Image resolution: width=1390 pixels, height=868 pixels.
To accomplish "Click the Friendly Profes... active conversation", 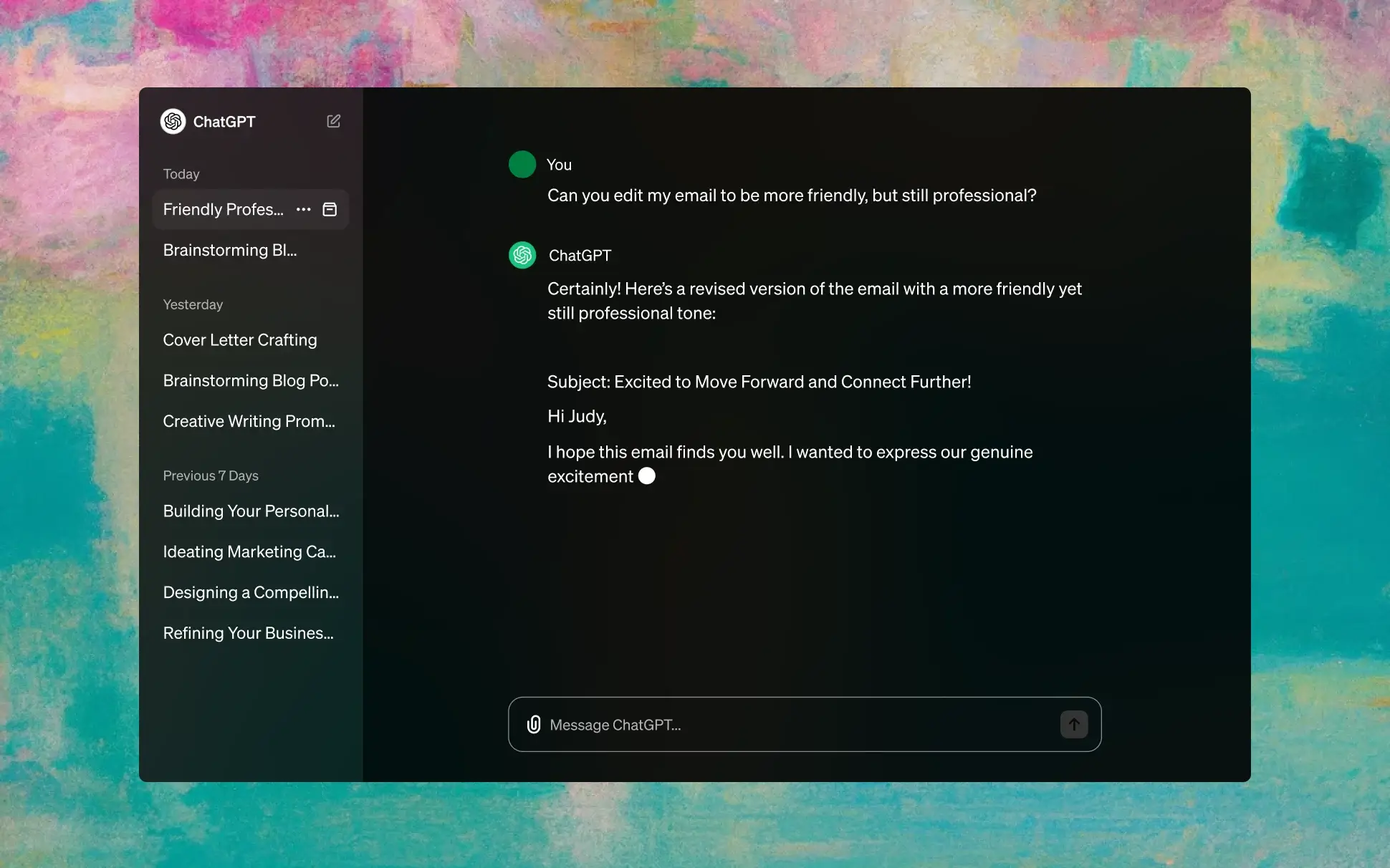I will tap(225, 208).
